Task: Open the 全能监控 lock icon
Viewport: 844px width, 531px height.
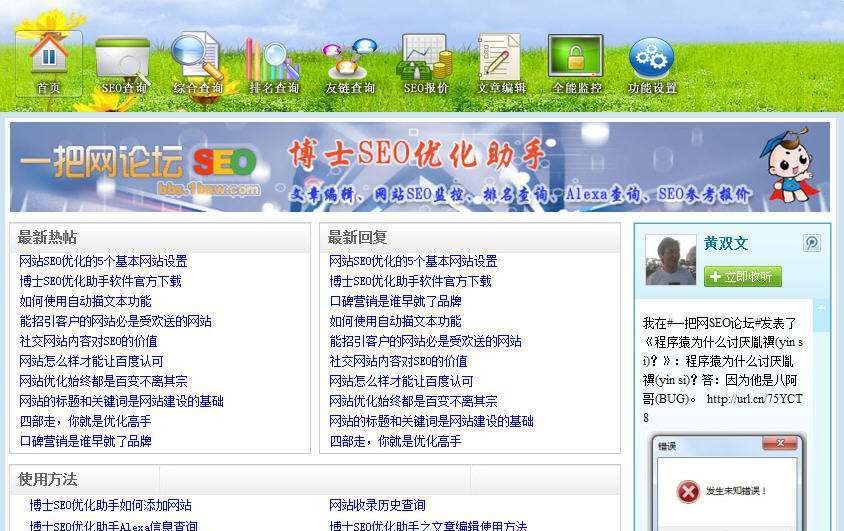Action: coord(576,64)
